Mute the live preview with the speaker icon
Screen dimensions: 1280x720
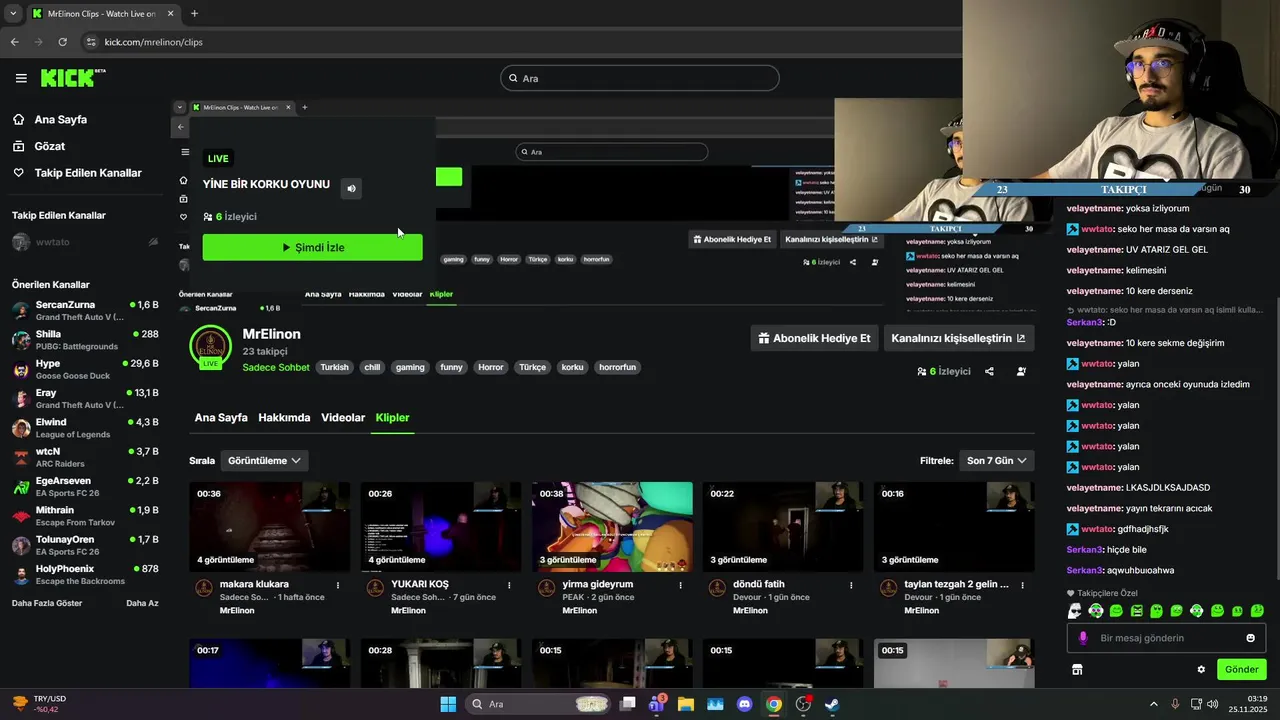tap(351, 188)
